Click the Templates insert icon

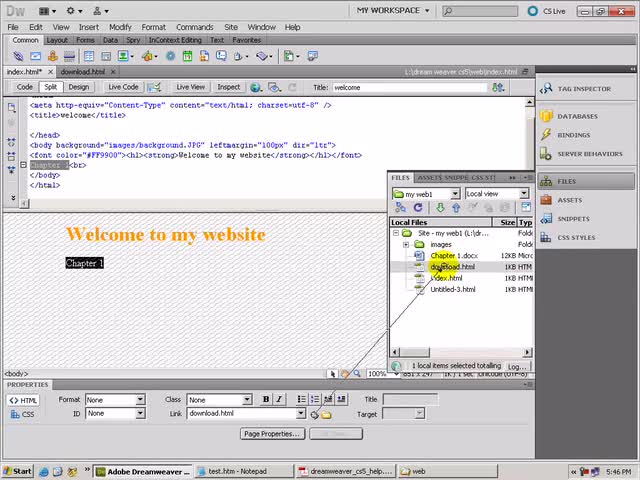point(291,56)
